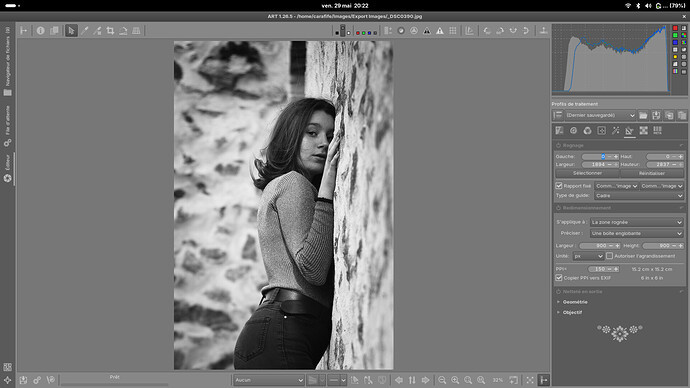This screenshot has height=388, width=690.
Task: Load a processing profile from file
Action: (x=643, y=115)
